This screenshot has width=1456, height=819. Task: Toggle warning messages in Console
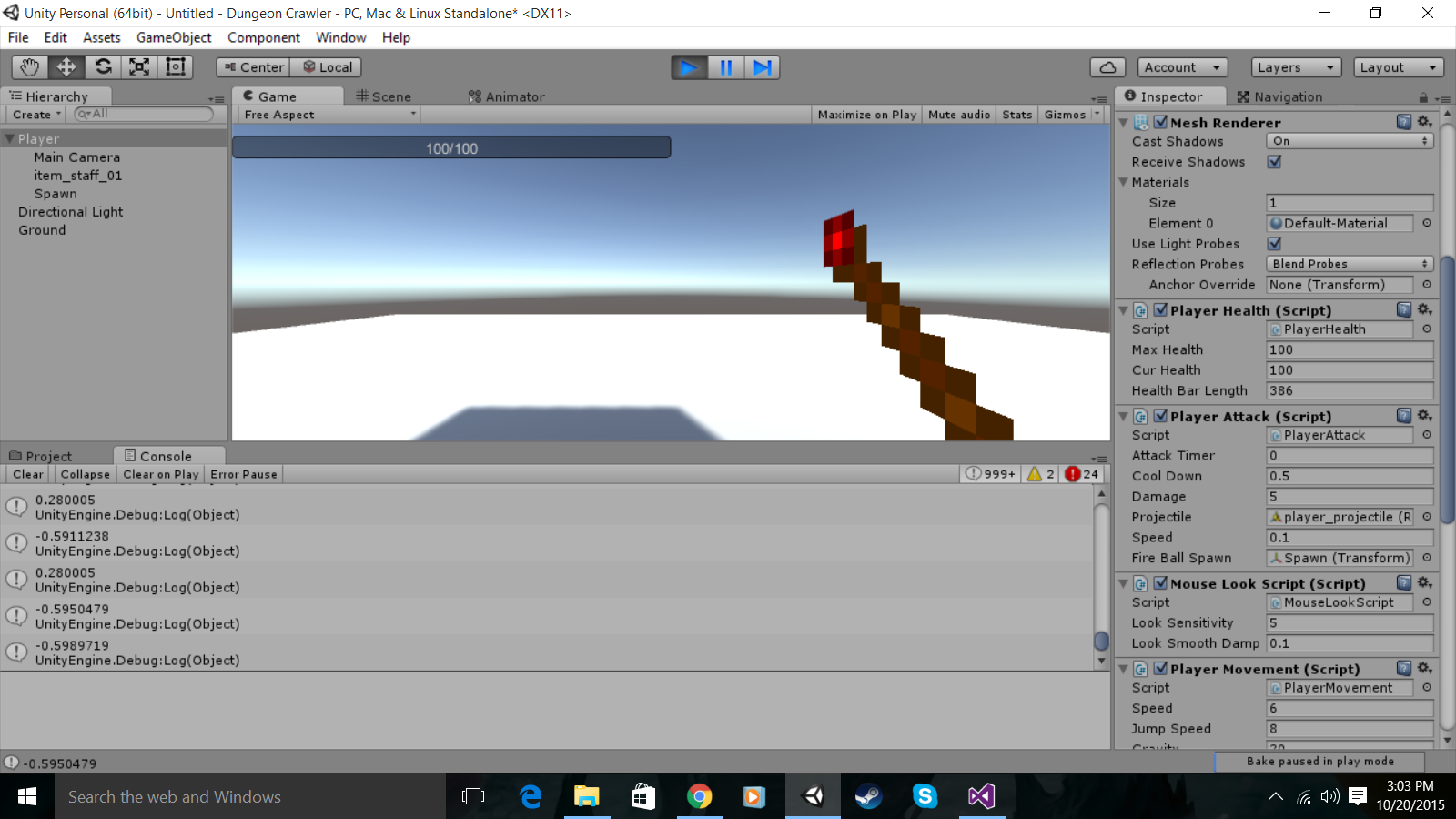coord(1040,474)
